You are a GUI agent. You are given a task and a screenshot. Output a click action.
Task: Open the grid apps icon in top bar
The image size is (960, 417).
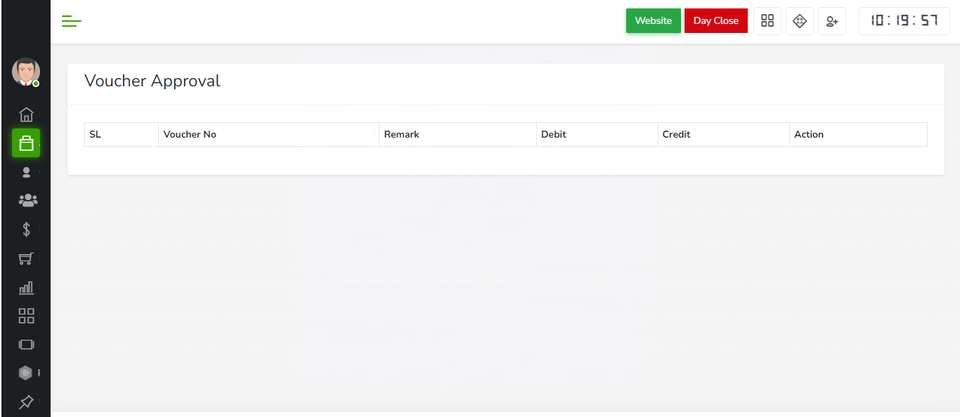[767, 21]
